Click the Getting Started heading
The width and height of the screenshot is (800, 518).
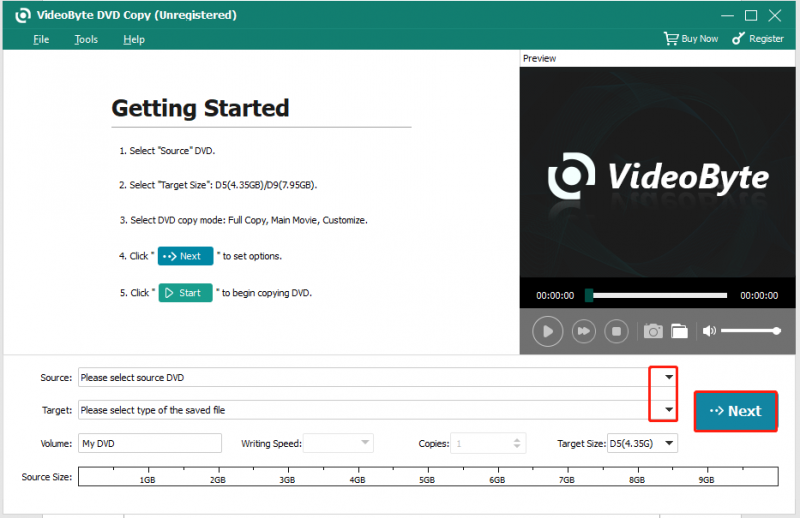click(201, 108)
